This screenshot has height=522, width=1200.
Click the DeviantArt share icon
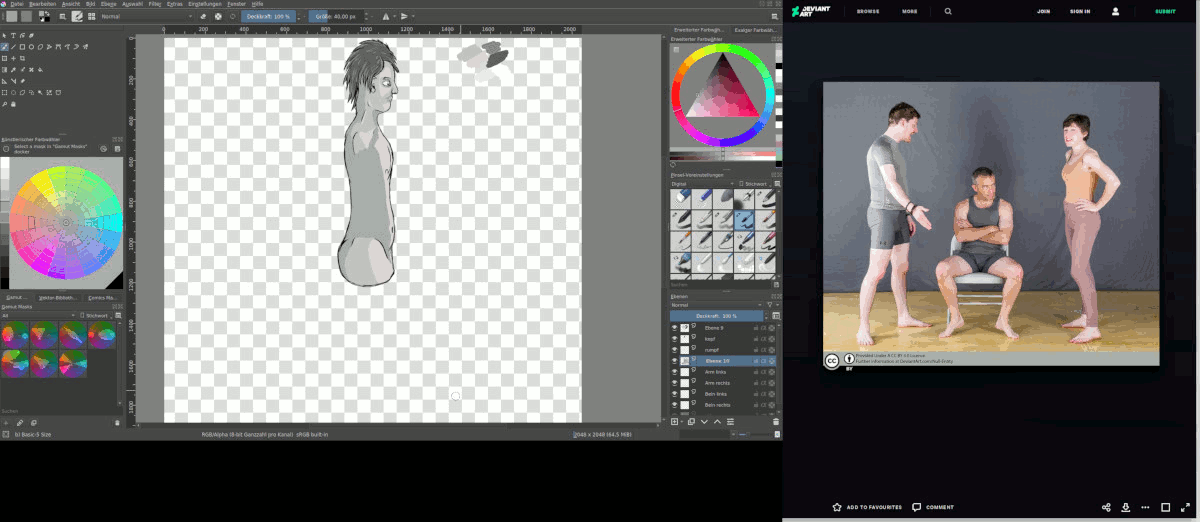(1106, 507)
